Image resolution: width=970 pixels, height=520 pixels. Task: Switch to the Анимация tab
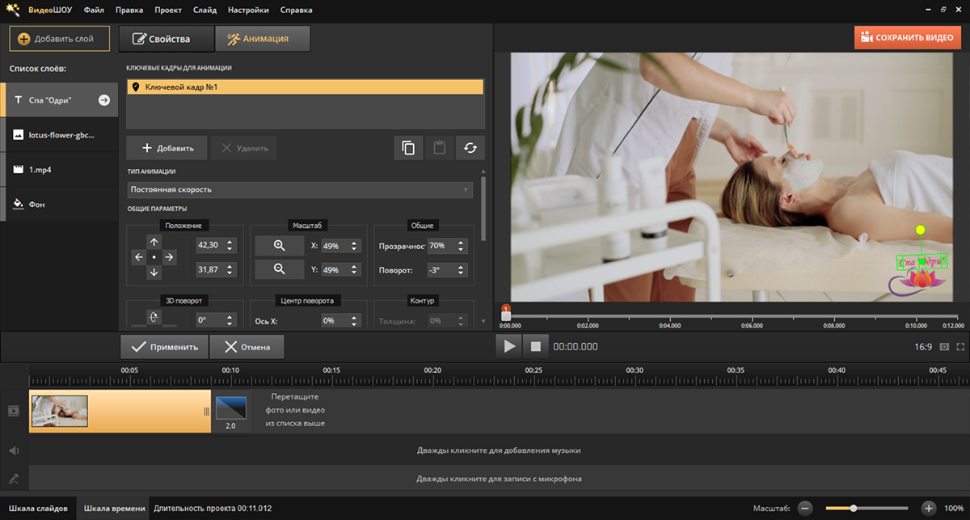click(262, 38)
